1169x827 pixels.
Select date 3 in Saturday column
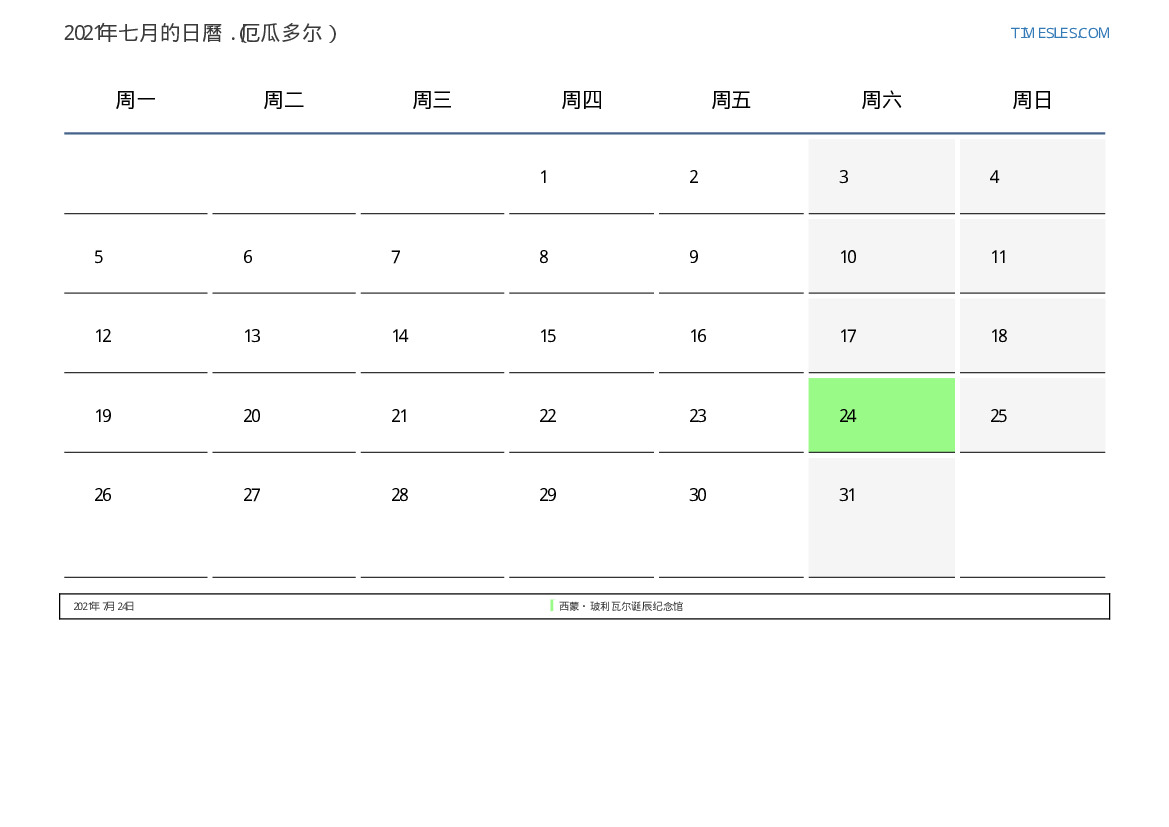pos(844,177)
